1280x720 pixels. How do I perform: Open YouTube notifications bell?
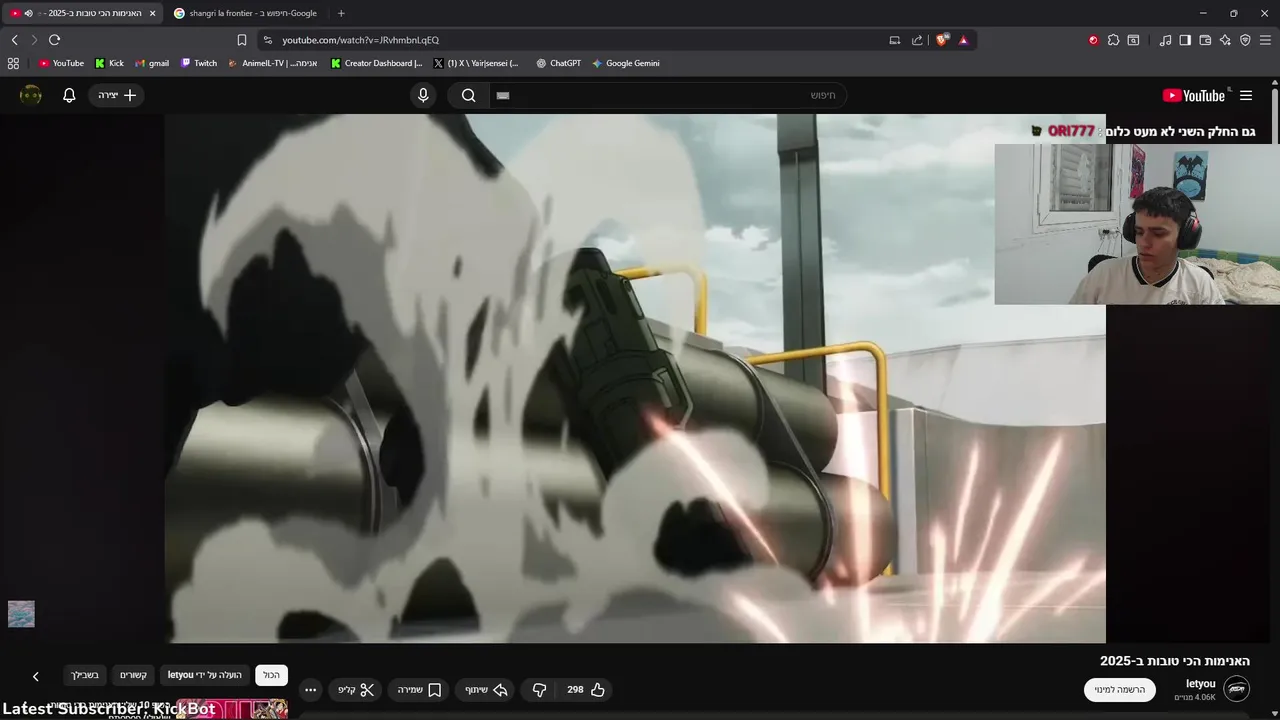(69, 95)
